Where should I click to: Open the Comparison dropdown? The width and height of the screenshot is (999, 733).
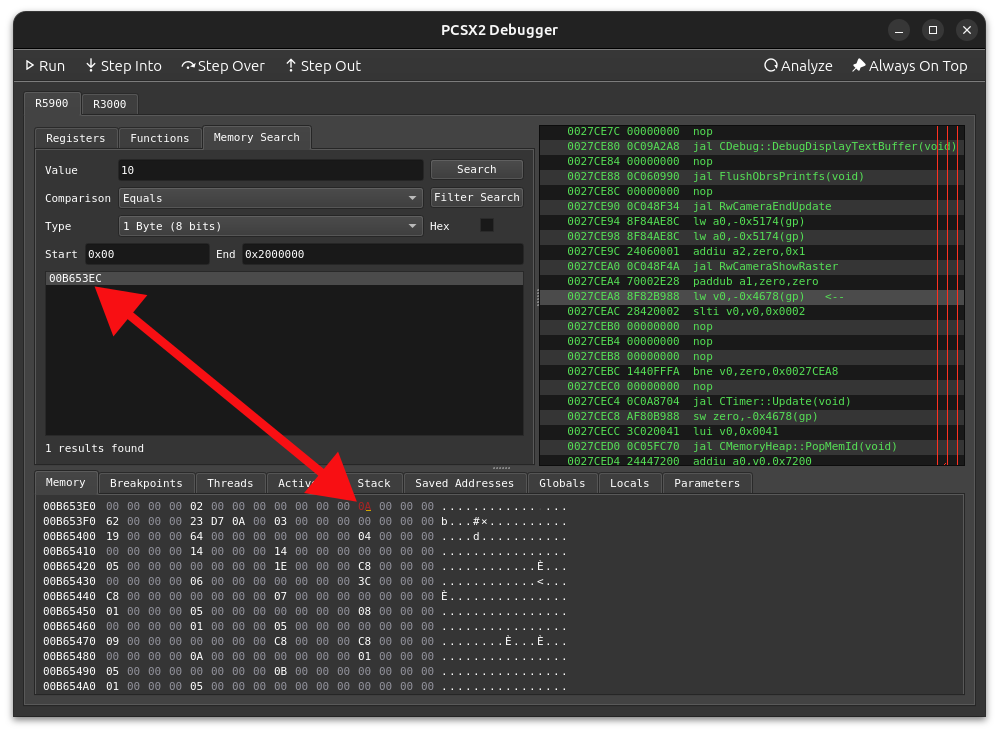271,198
